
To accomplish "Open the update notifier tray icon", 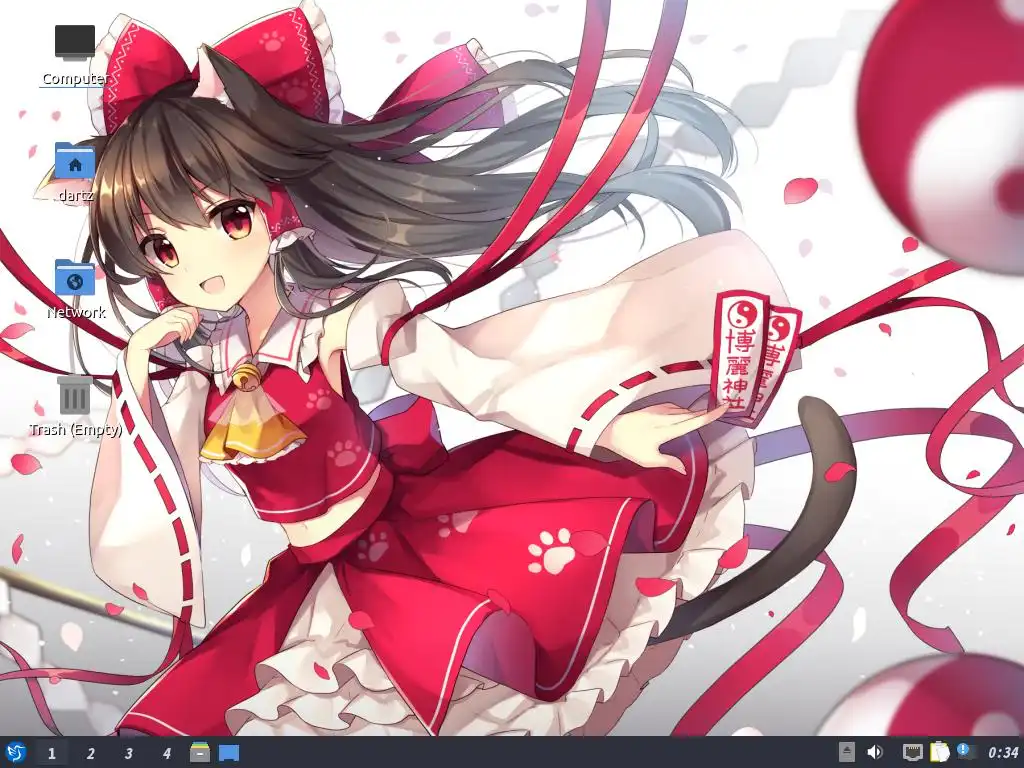I will (966, 752).
